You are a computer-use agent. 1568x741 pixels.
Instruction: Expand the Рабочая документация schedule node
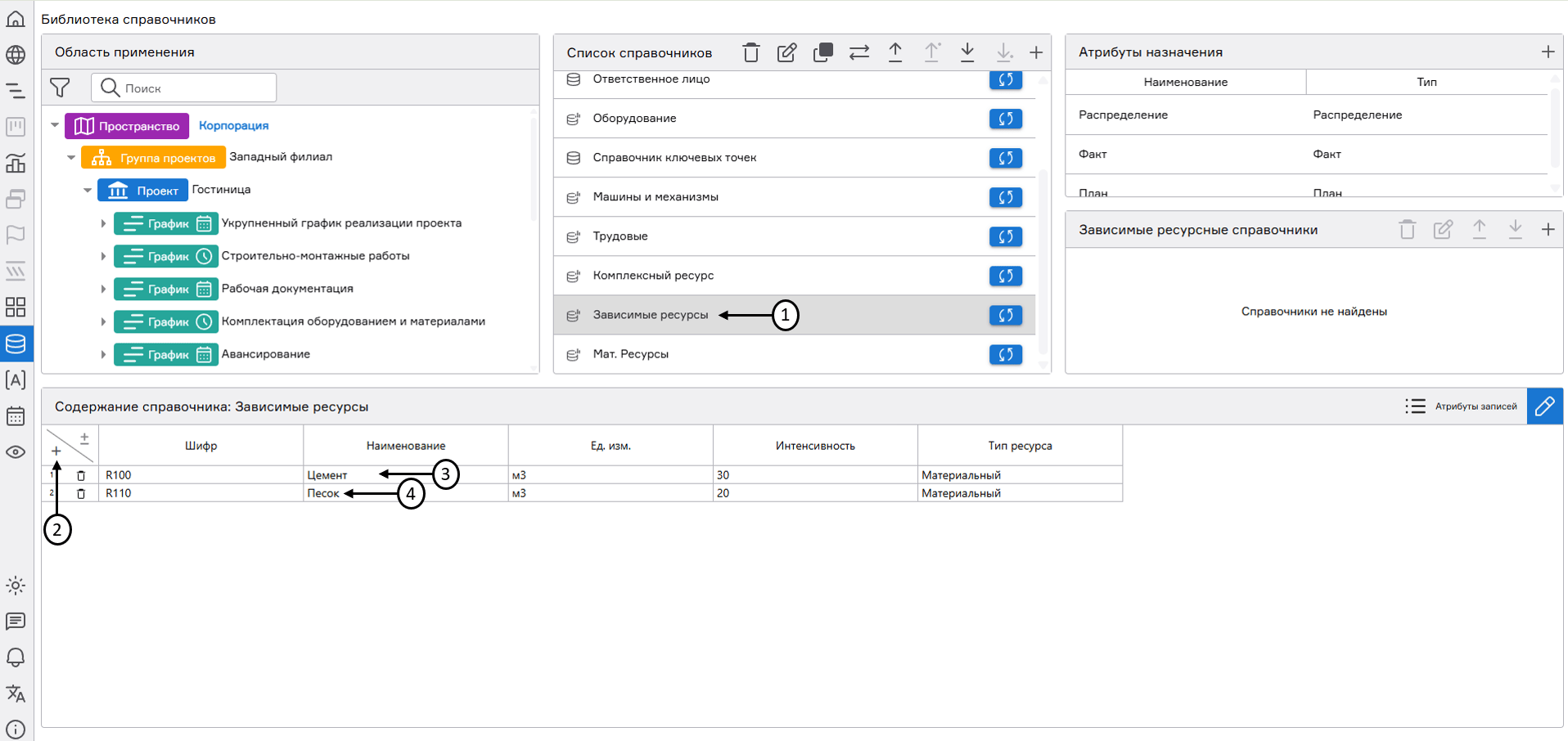tap(103, 290)
